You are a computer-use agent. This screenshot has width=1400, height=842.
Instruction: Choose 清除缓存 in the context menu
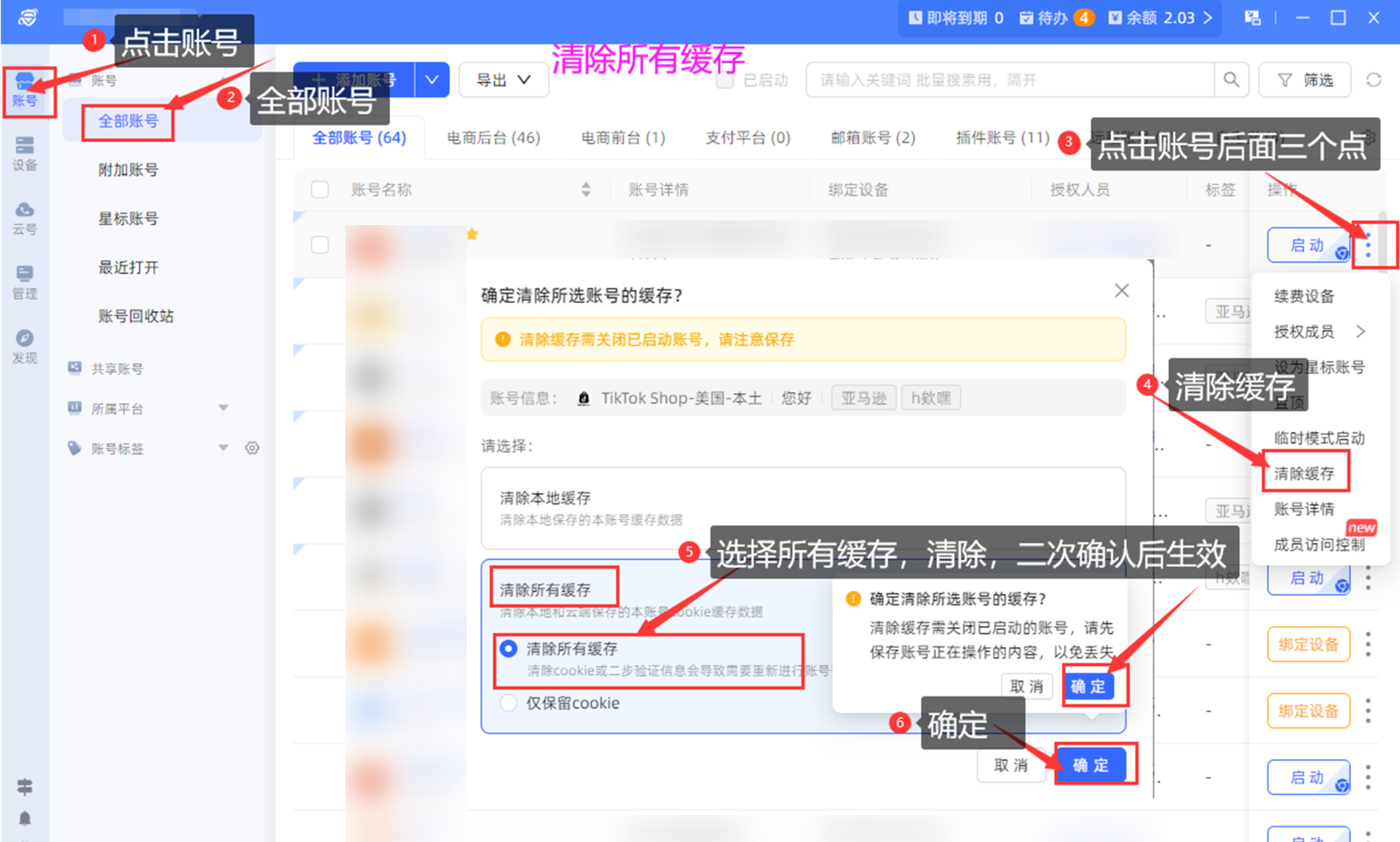(1304, 474)
